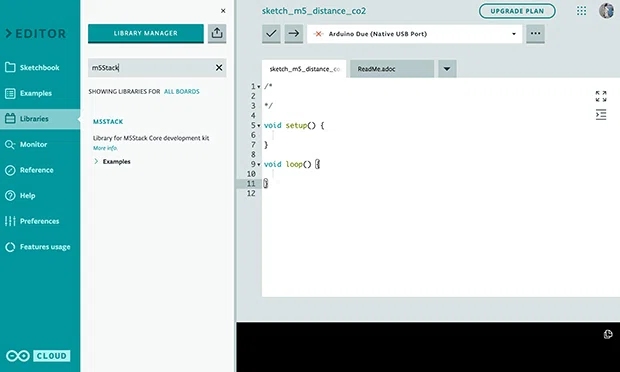Screen dimensions: 620x372
Task: Fold the comment block at line 1
Action: tap(259, 87)
